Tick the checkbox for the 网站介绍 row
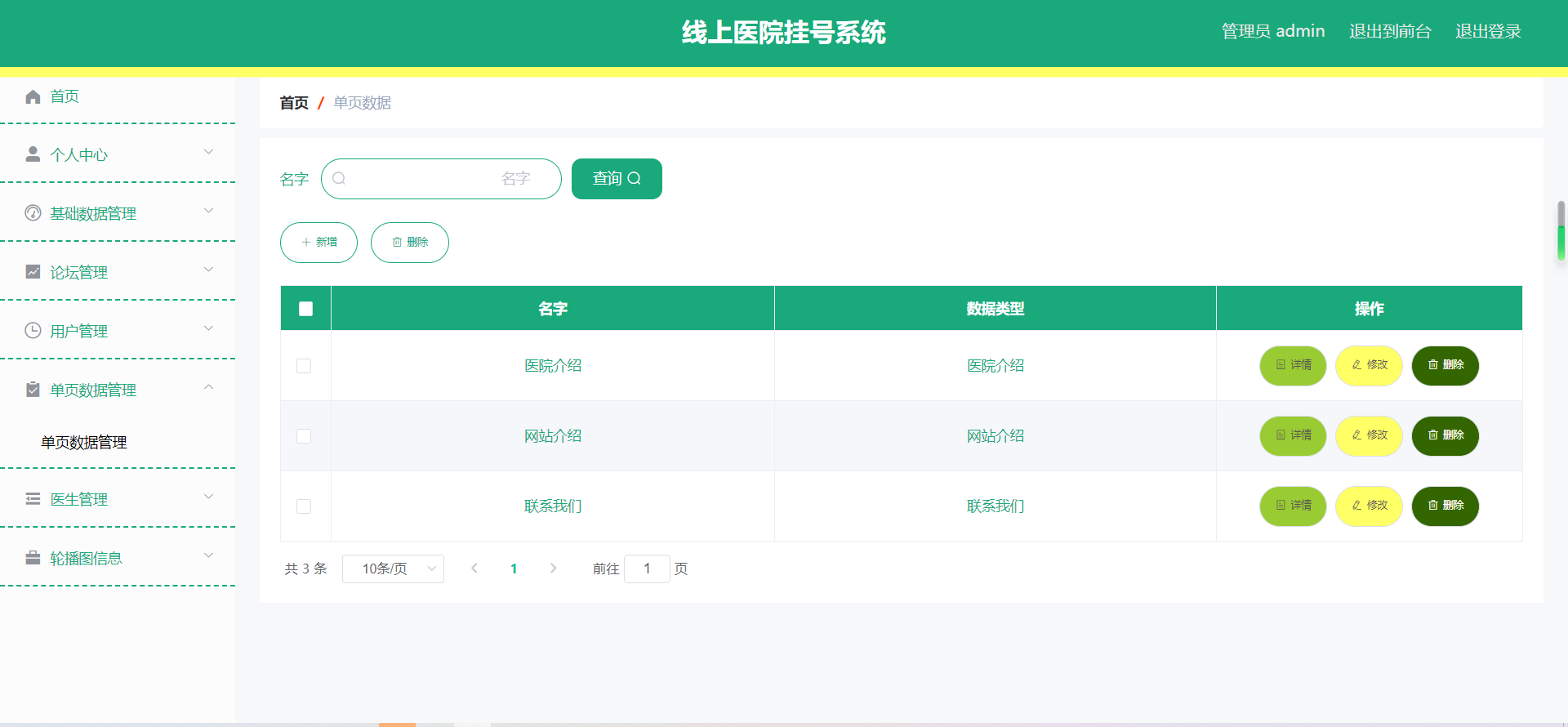 [304, 436]
